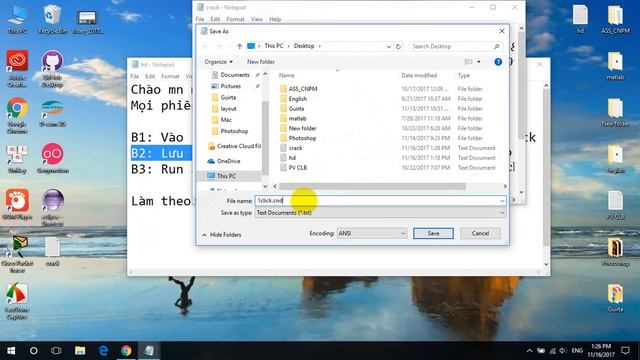Image resolution: width=640 pixels, height=360 pixels.
Task: Select the GOM Player desktop icon
Action: coord(17,205)
